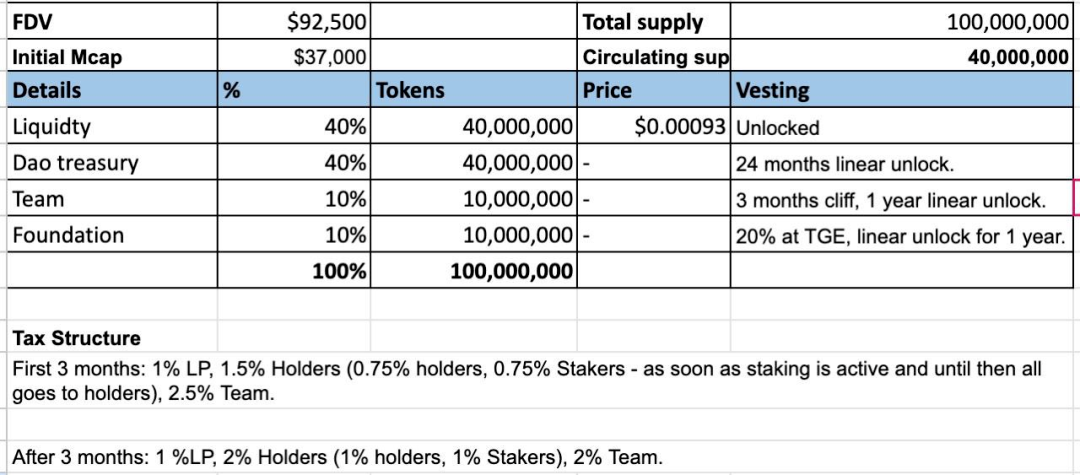Select the Price column header cell
This screenshot has height=475, width=1080.
point(655,91)
